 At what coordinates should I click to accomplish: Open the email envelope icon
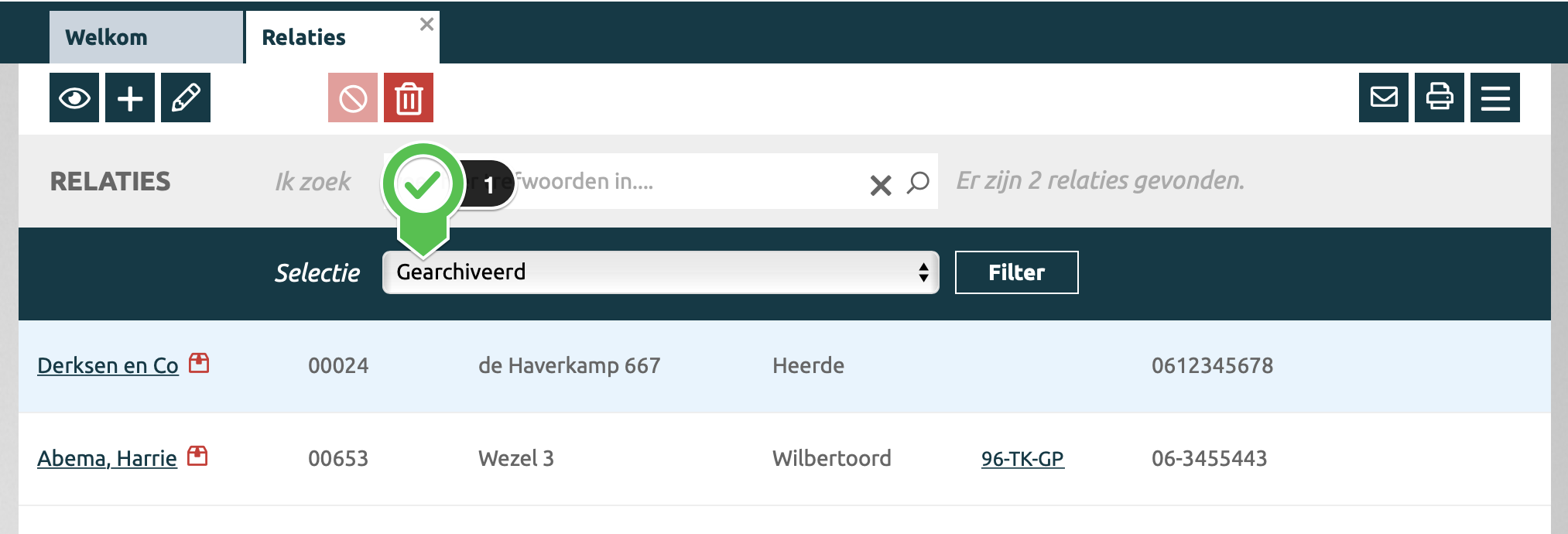(1384, 98)
